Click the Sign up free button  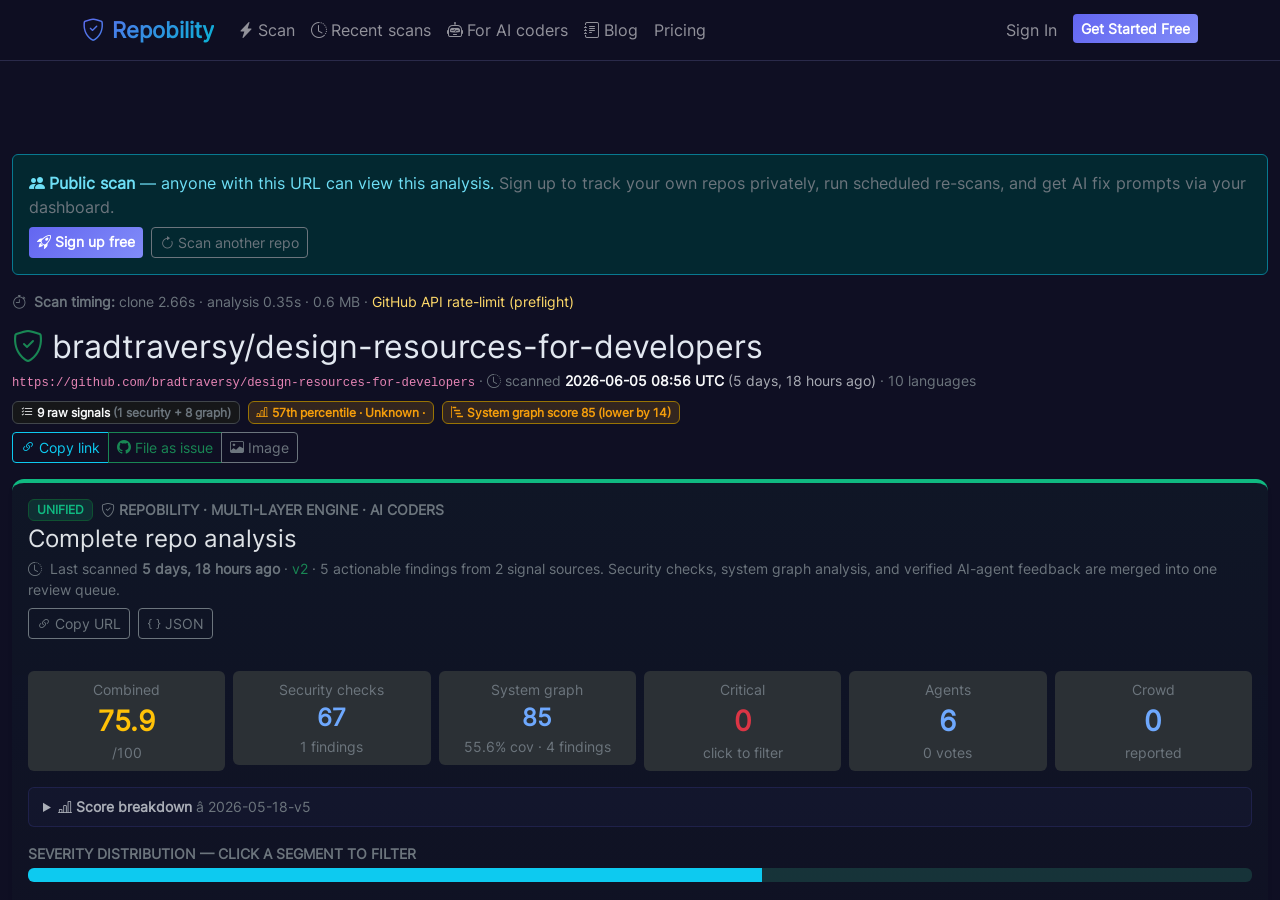tap(86, 242)
